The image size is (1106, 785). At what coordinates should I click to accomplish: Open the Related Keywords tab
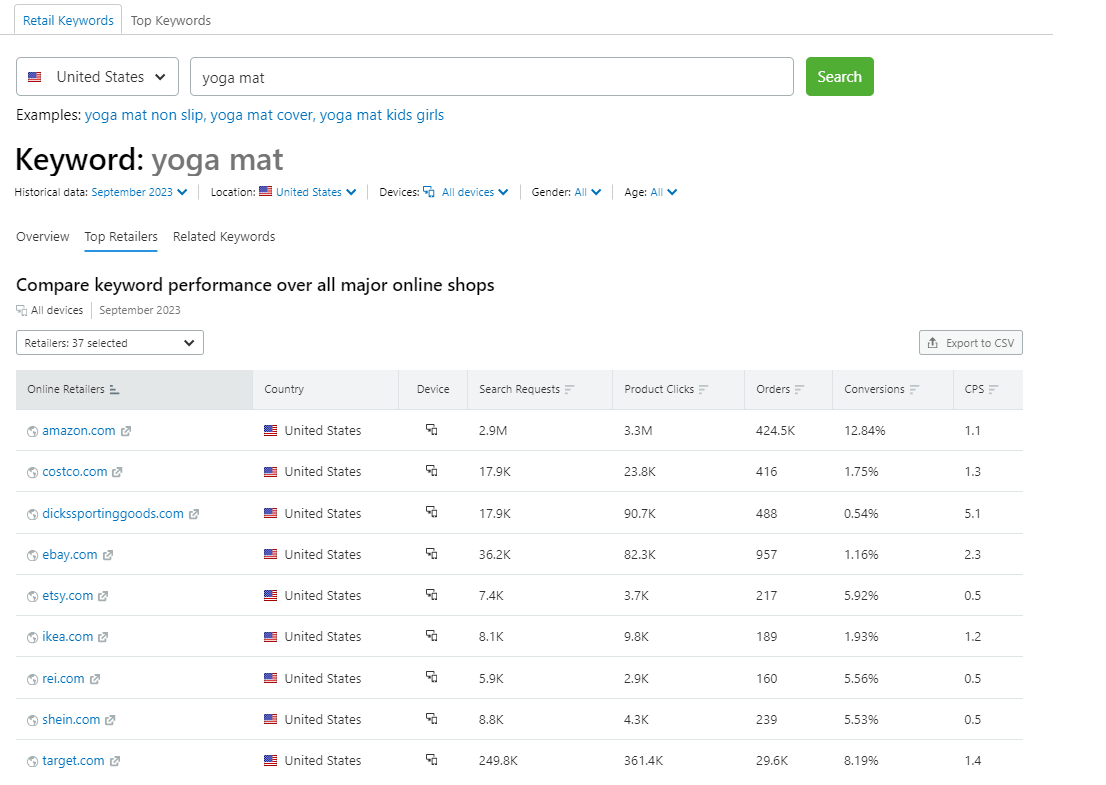tap(224, 236)
